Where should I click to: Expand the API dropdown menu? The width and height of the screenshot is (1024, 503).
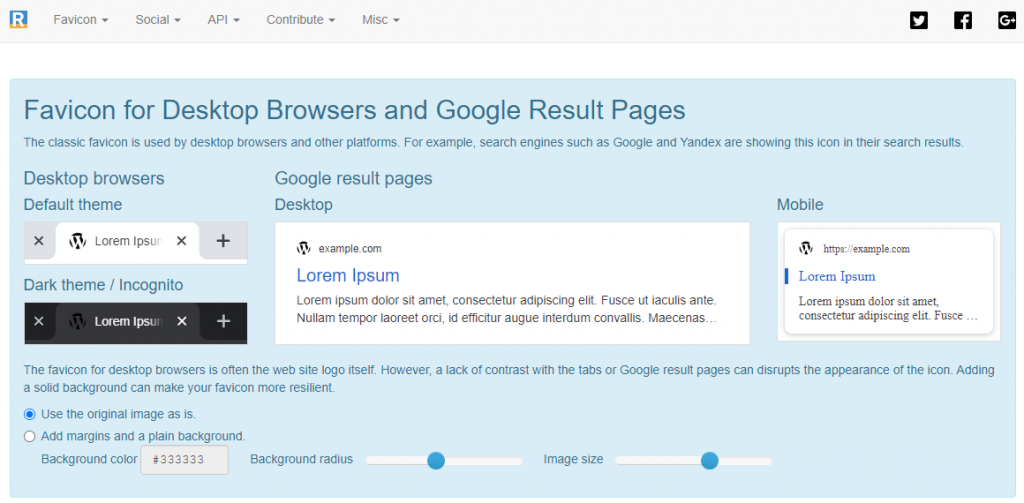click(223, 20)
